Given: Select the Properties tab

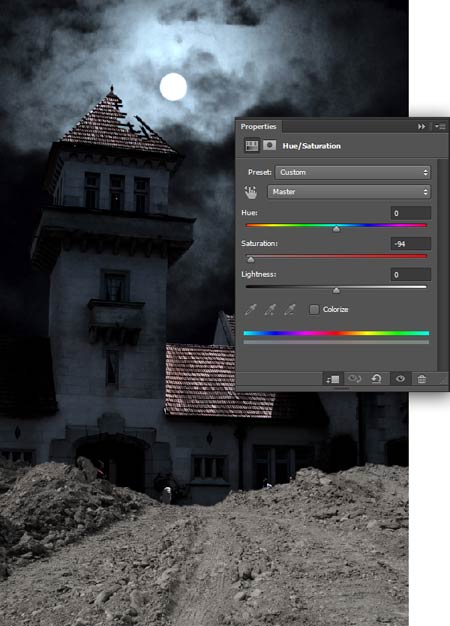Looking at the screenshot, I should pos(258,127).
